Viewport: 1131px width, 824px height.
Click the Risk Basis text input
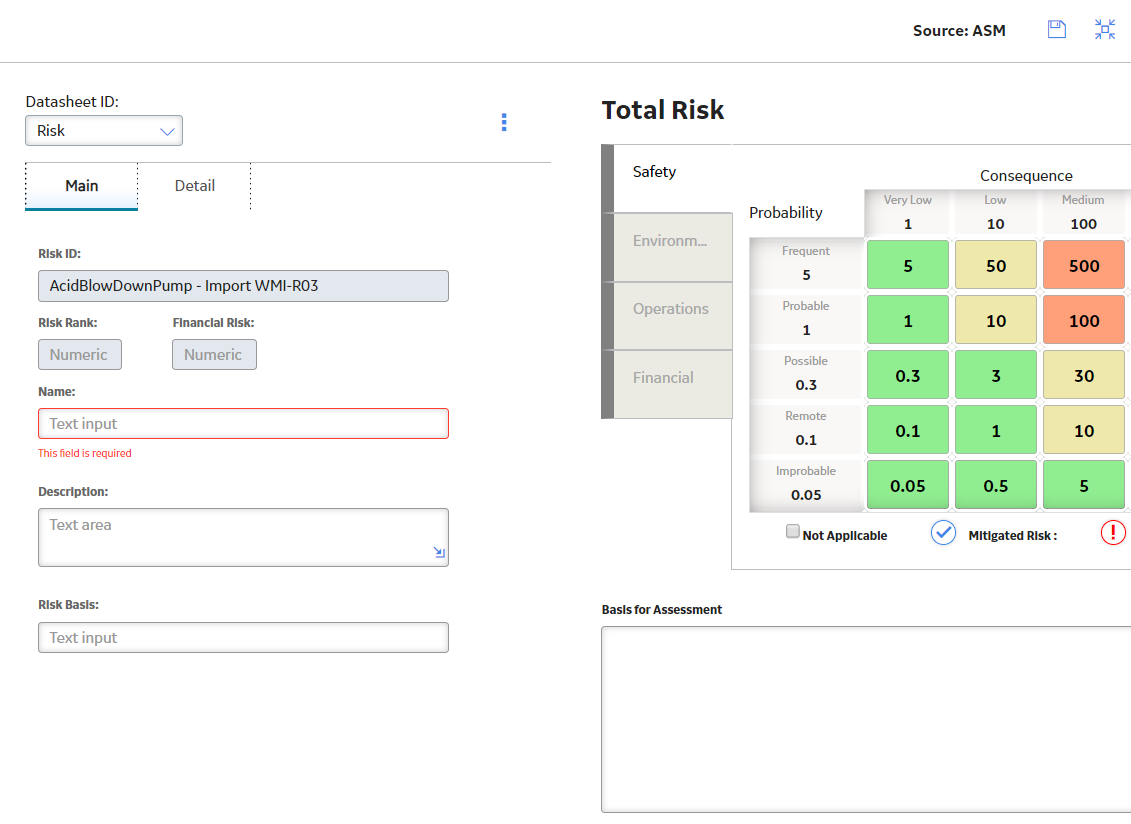click(243, 638)
